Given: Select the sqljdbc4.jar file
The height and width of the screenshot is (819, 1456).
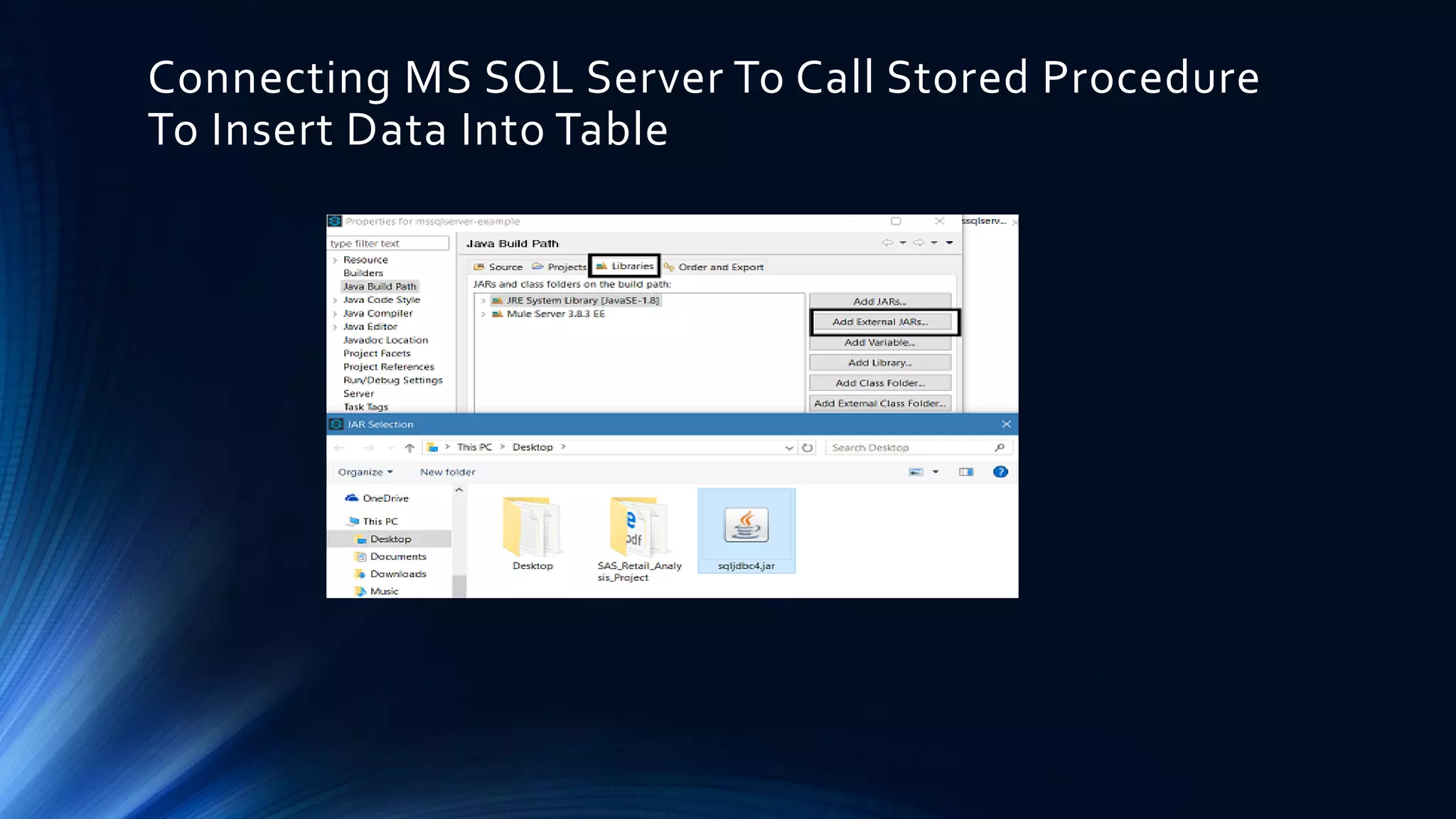Looking at the screenshot, I should pos(746,530).
